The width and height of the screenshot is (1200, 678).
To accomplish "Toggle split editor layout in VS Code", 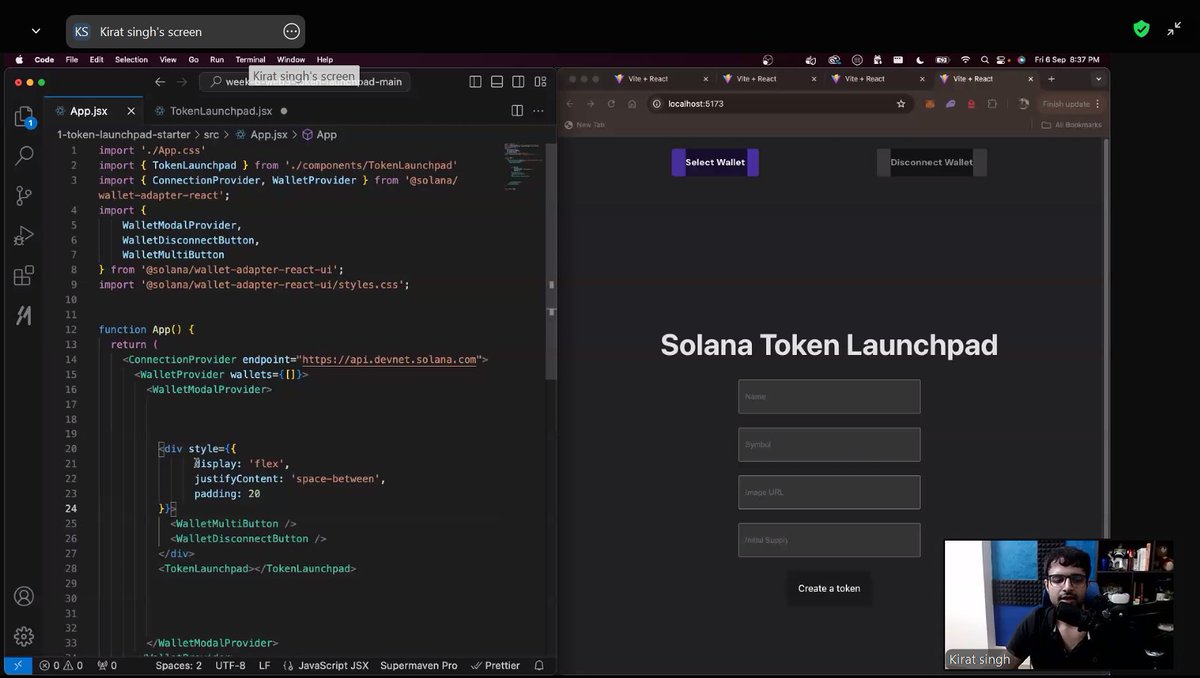I will [517, 112].
